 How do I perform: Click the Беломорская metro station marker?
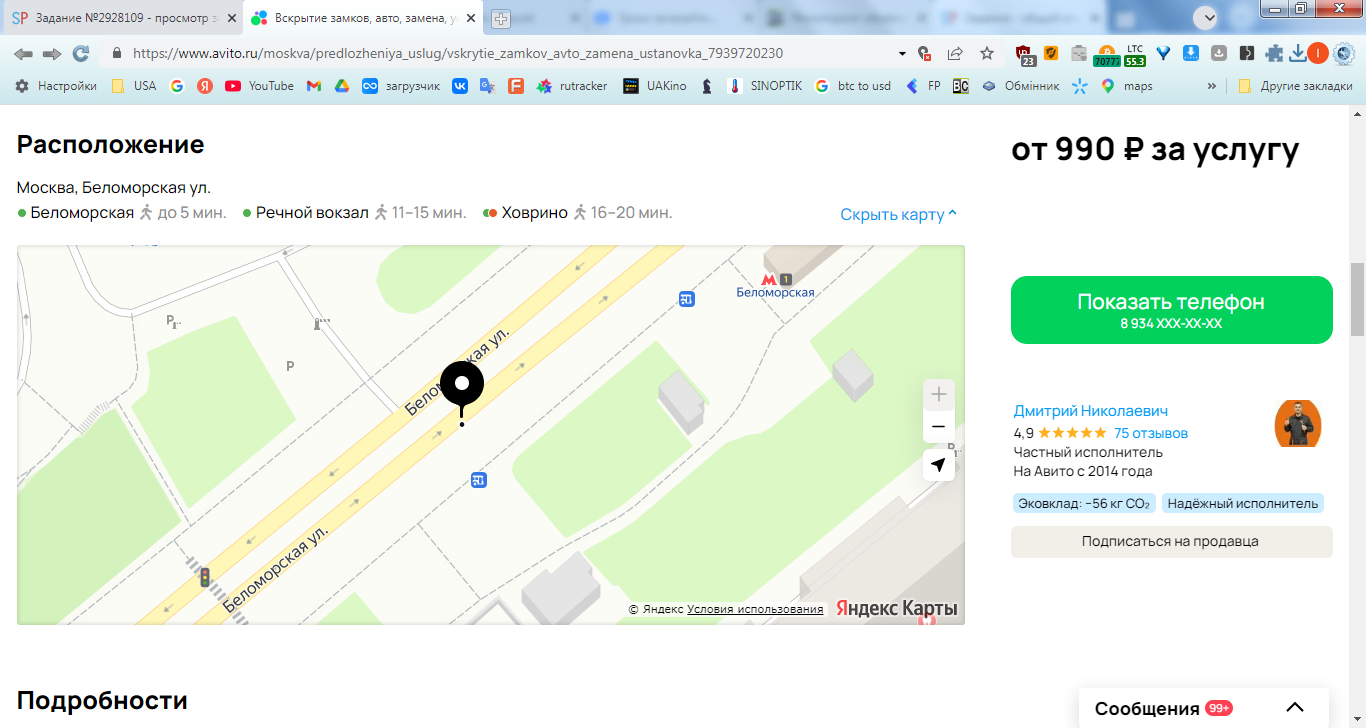(775, 285)
